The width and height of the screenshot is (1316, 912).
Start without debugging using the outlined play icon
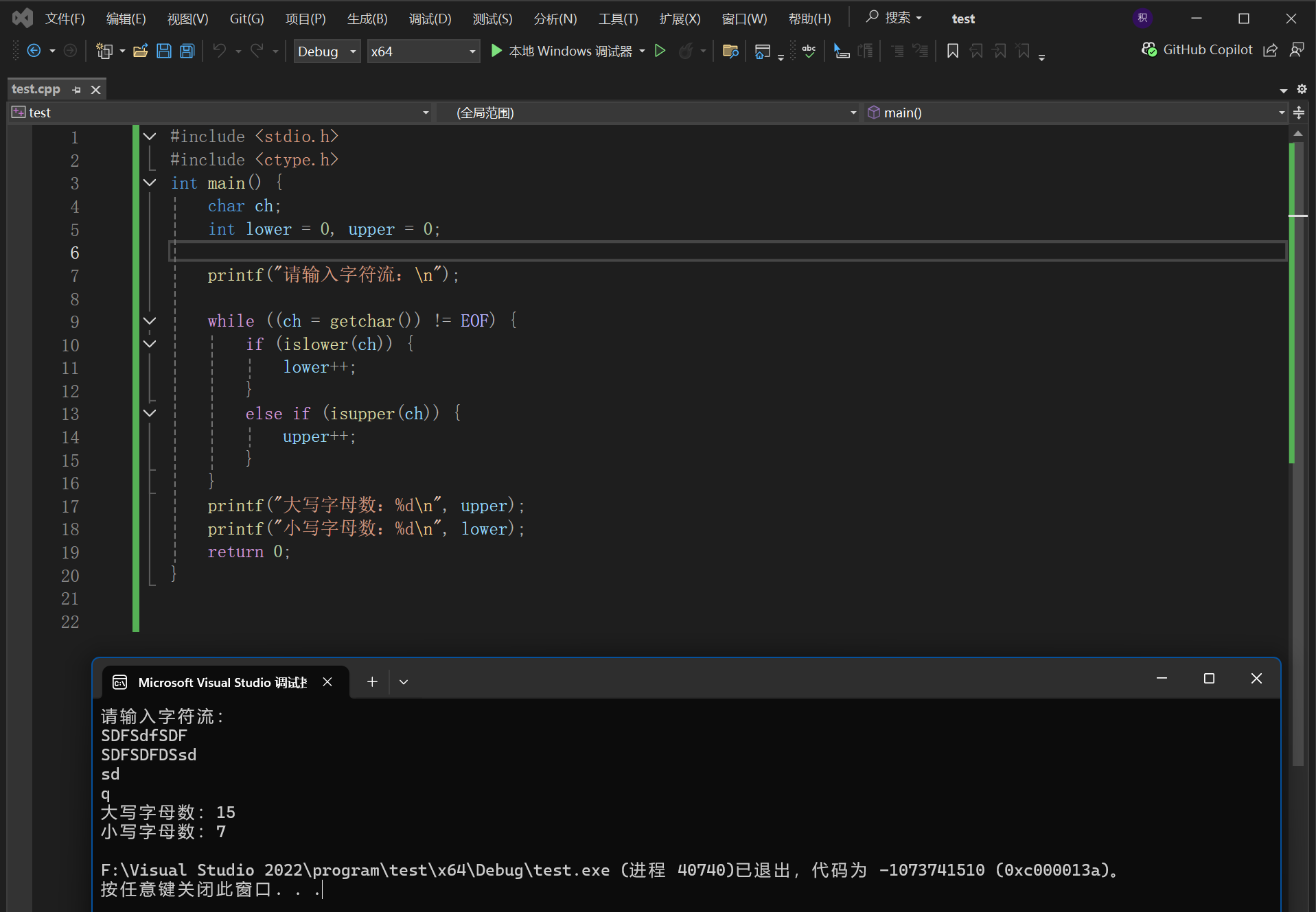point(660,51)
